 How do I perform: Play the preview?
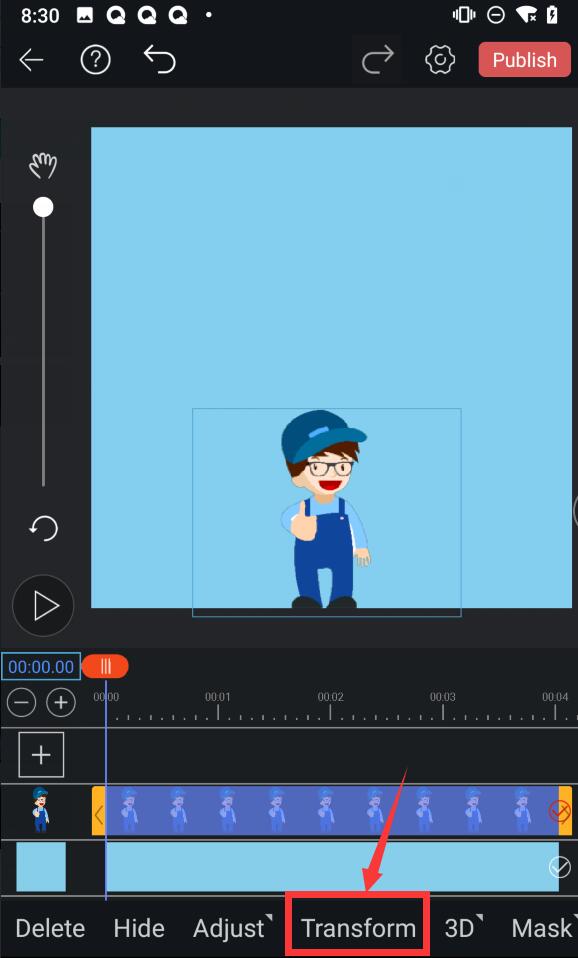(43, 605)
